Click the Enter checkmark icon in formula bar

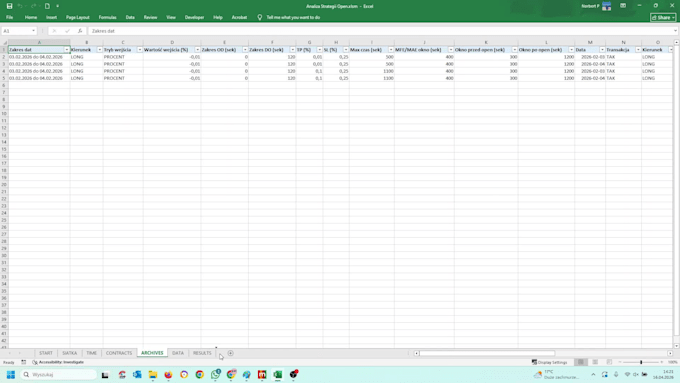[x=67, y=31]
